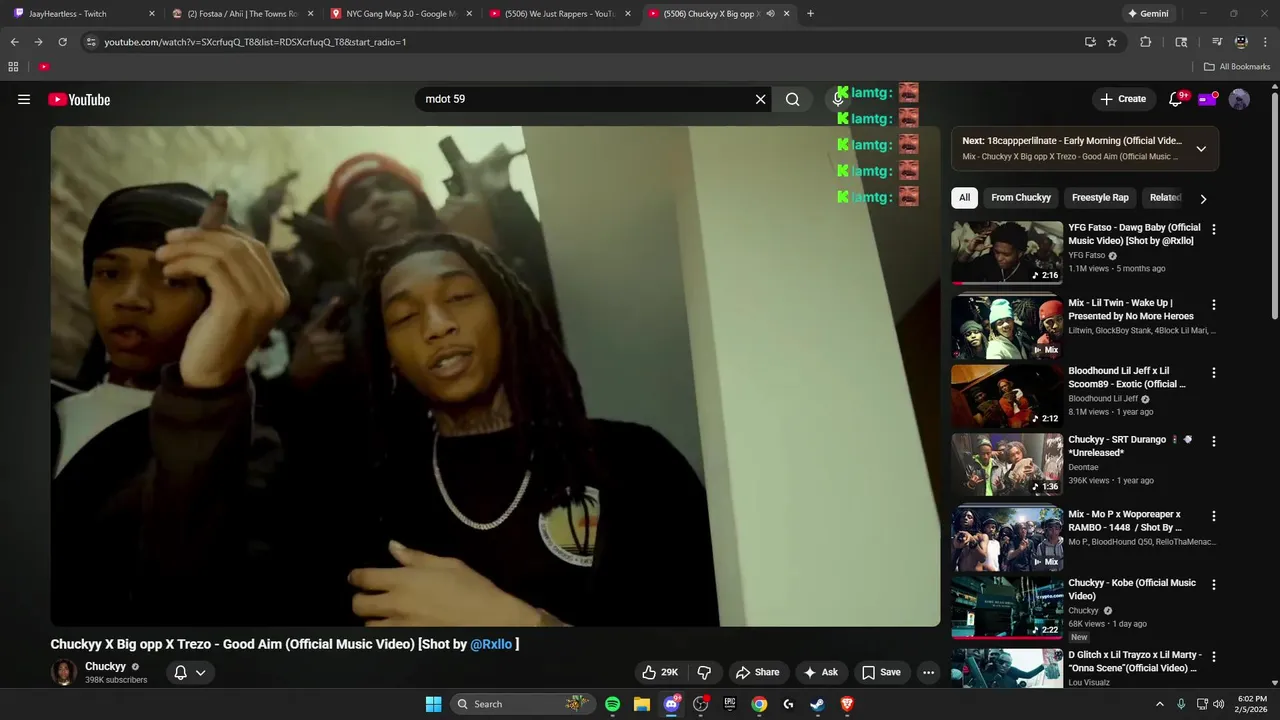Switch to NYC Gang Map 3.0 tab
Viewport: 1280px width, 720px height.
tap(400, 14)
